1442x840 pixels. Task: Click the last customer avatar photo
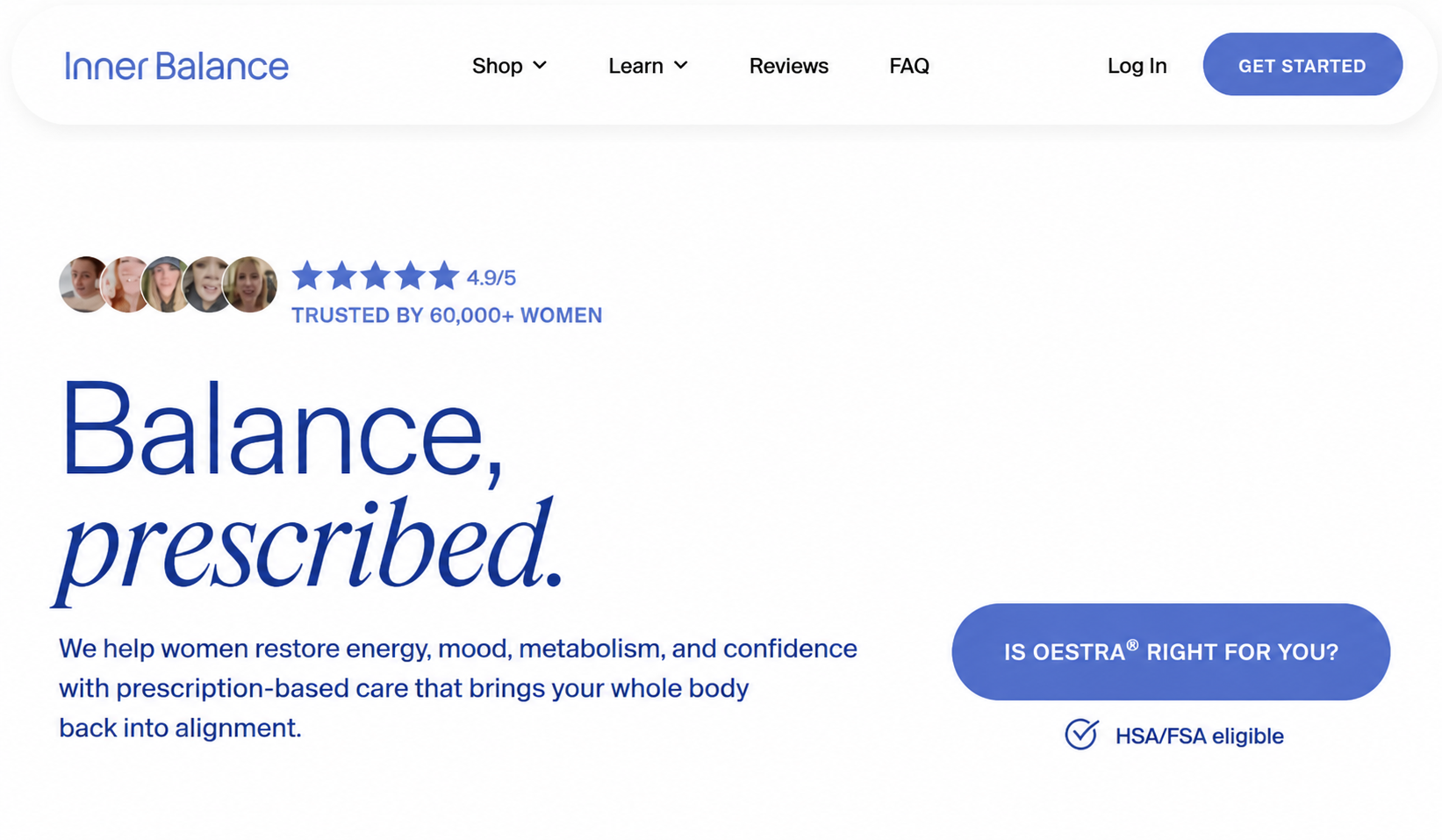(252, 284)
